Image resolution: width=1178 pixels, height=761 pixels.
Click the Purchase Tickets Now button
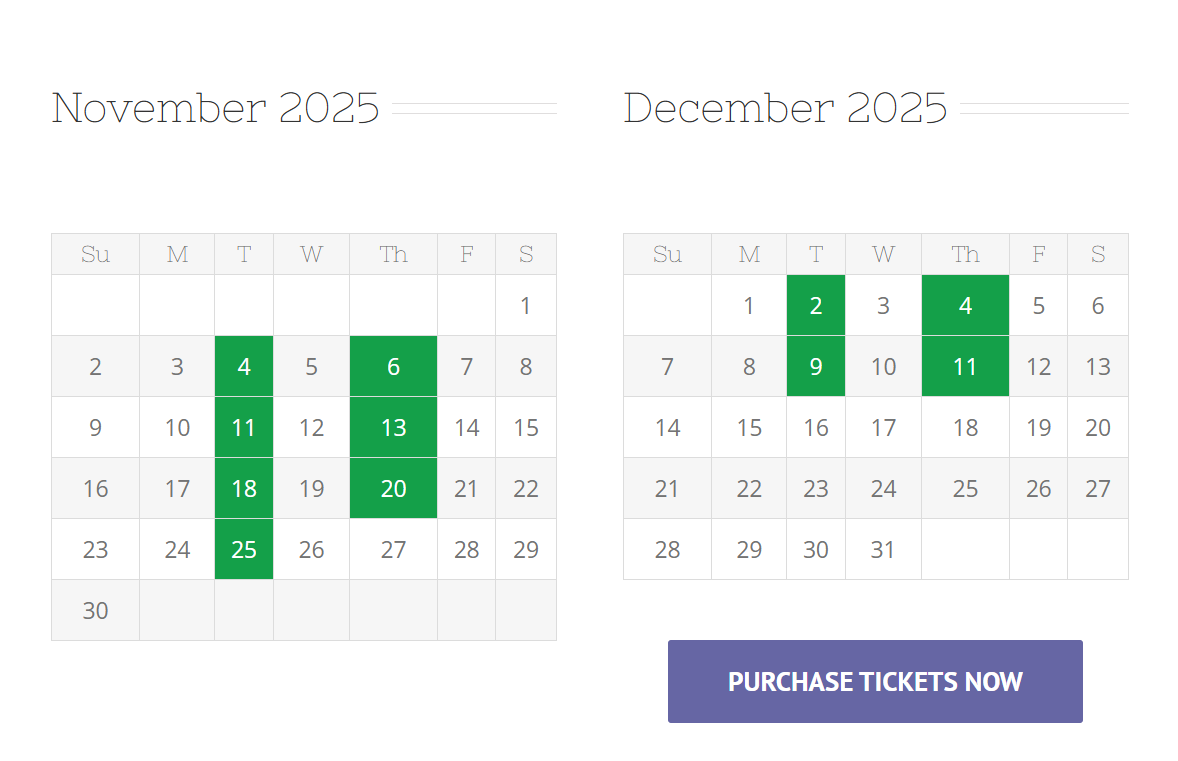point(875,681)
